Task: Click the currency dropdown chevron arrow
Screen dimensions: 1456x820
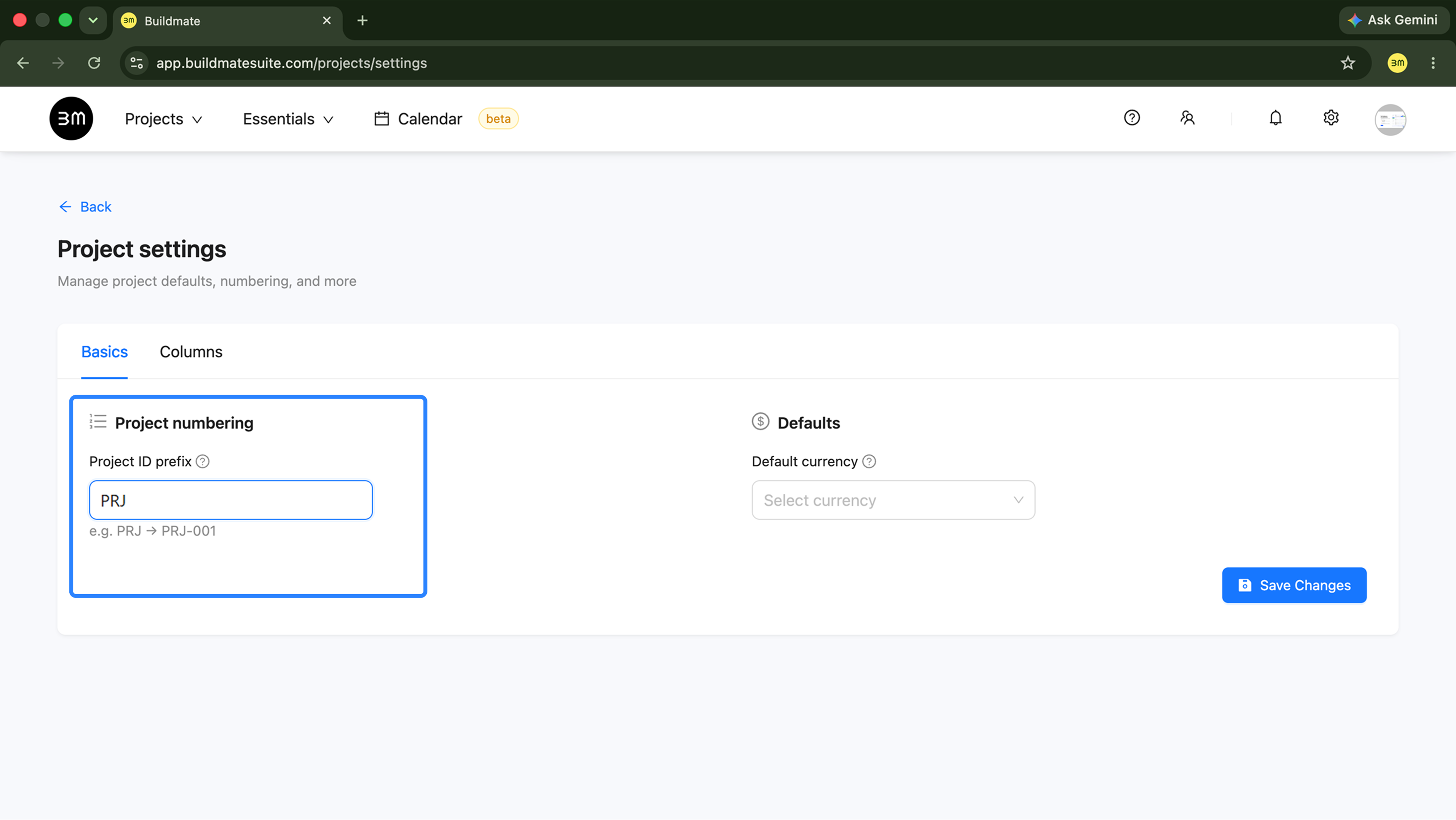Action: point(1018,500)
